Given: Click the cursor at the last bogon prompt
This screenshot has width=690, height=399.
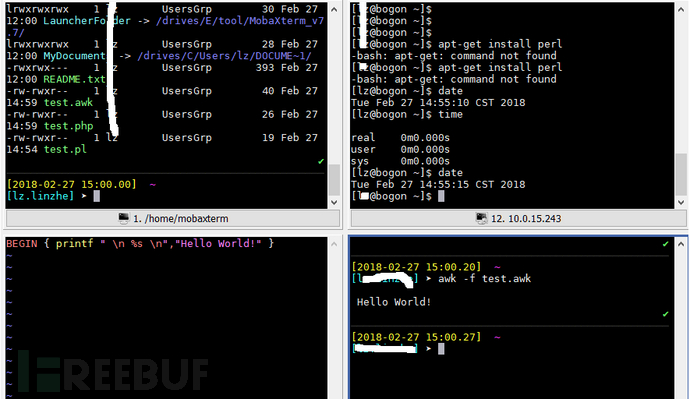Looking at the screenshot, I should pyautogui.click(x=441, y=196).
